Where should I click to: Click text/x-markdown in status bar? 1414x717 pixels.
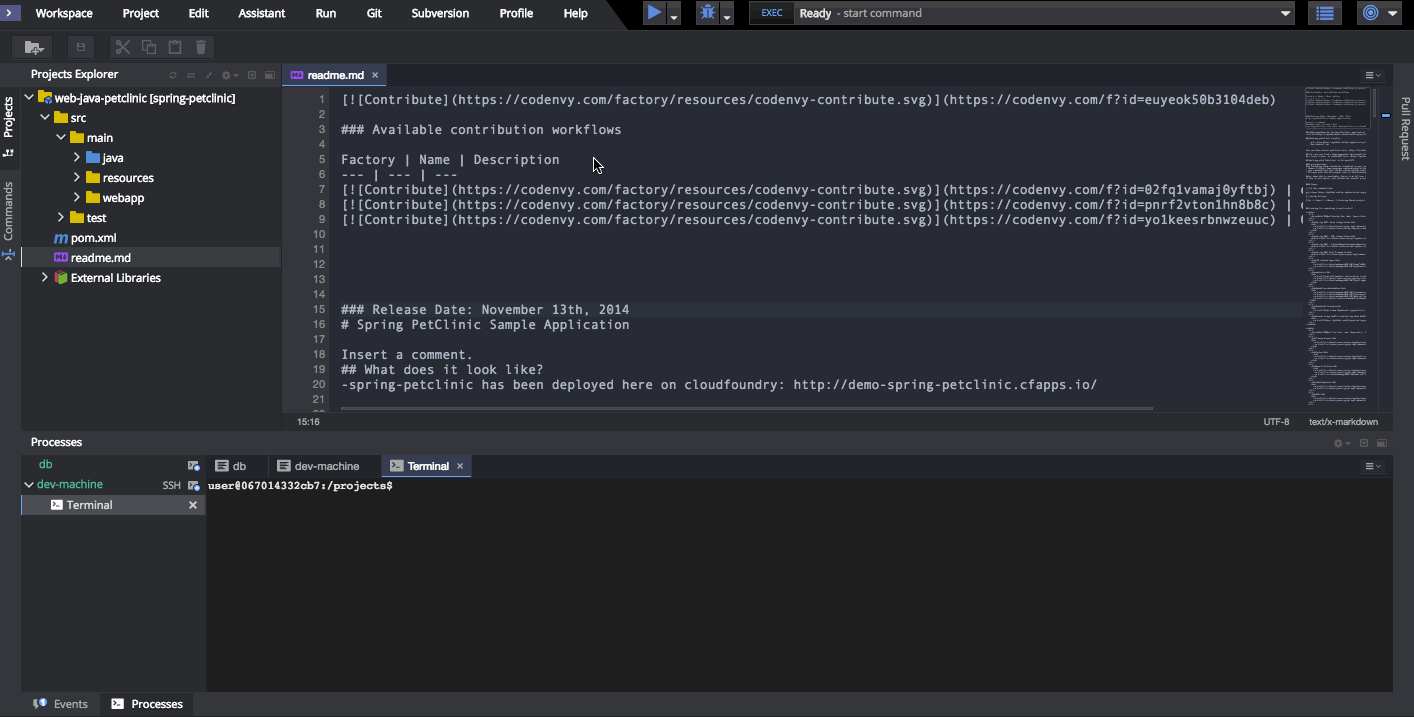tap(1343, 422)
